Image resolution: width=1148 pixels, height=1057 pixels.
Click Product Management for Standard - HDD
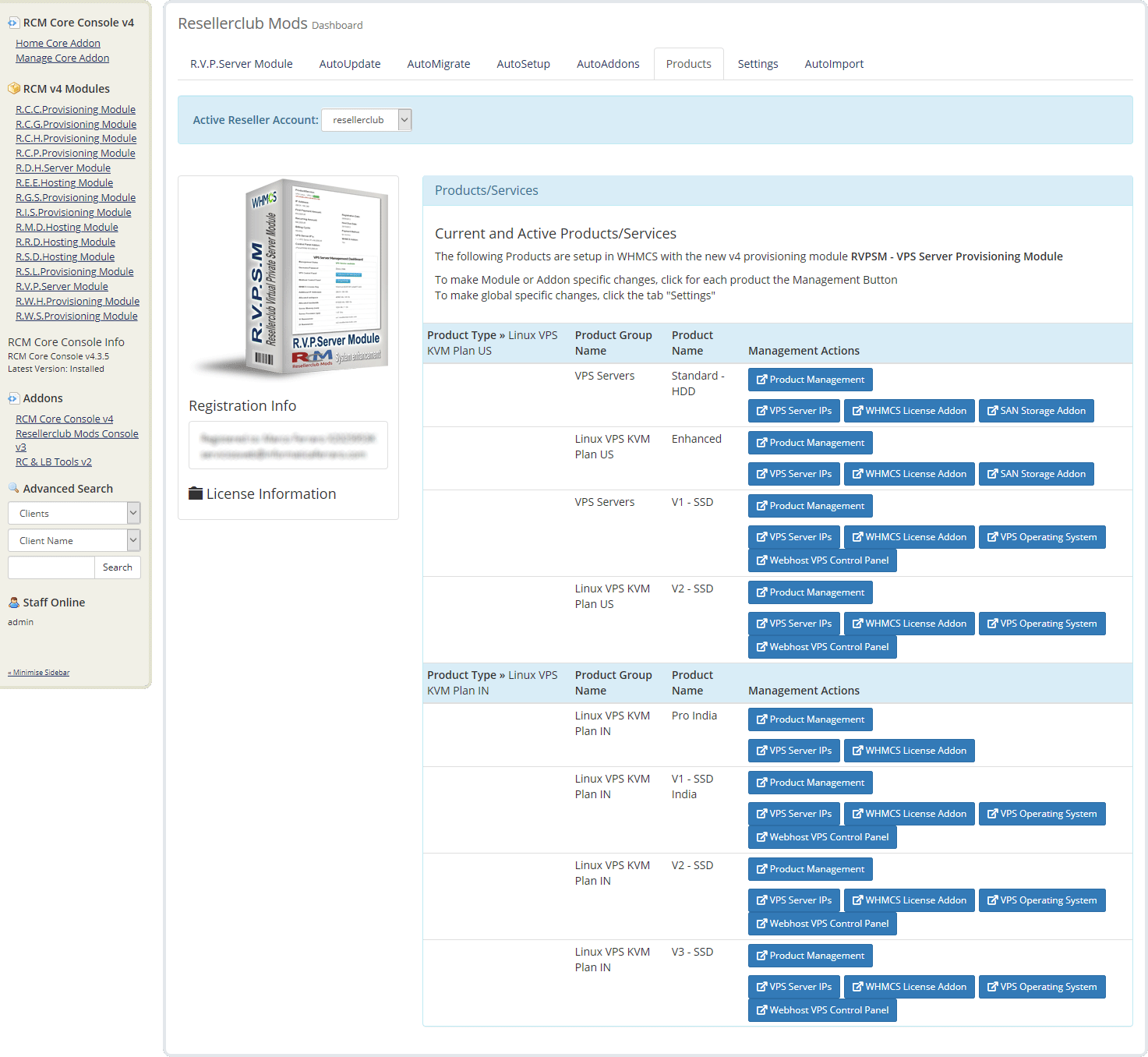pyautogui.click(x=811, y=380)
